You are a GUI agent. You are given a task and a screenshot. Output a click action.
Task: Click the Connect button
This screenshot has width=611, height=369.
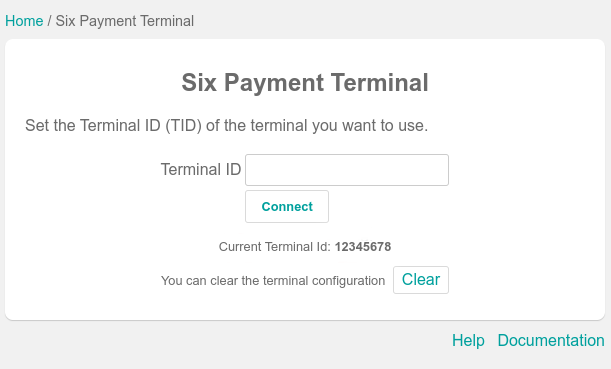point(287,207)
